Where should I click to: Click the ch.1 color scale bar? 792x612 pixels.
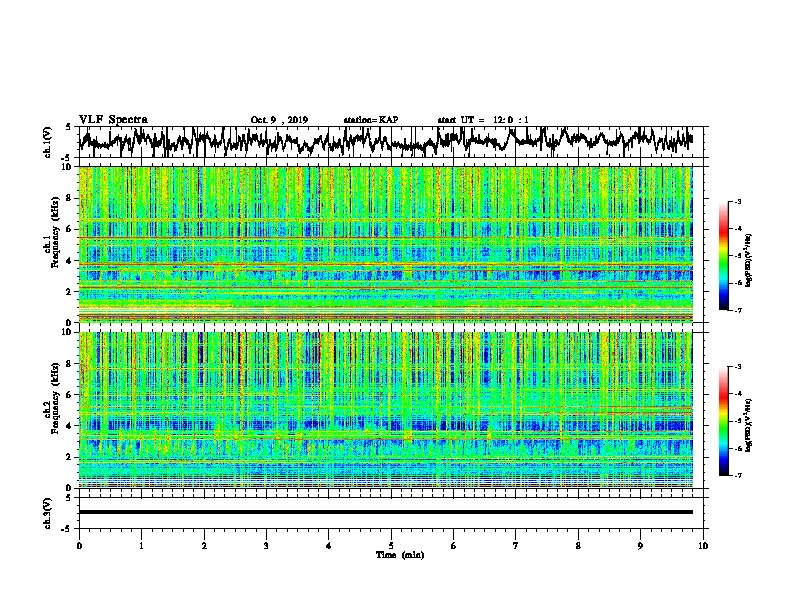tap(723, 256)
